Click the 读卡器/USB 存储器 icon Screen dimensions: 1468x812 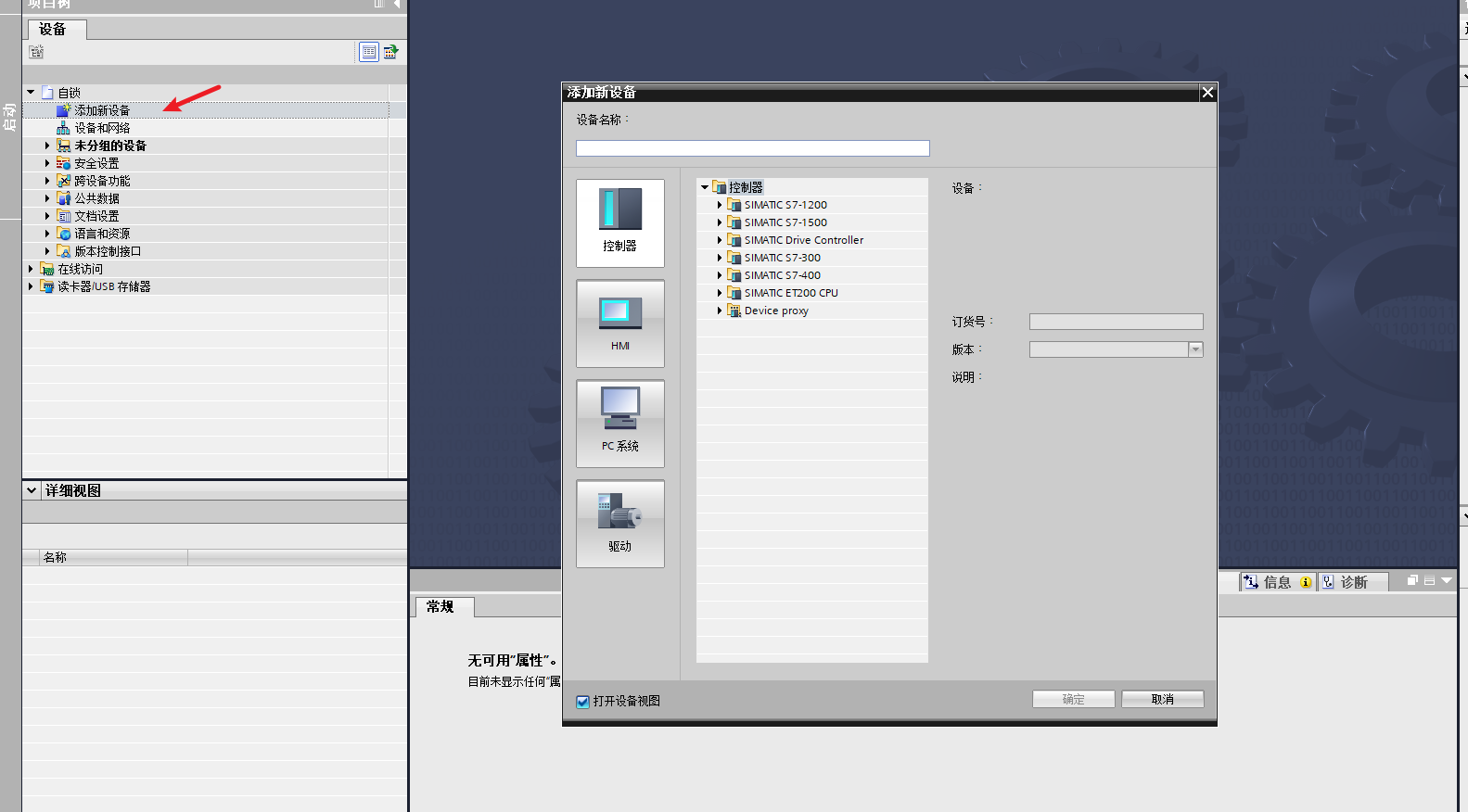coord(46,286)
